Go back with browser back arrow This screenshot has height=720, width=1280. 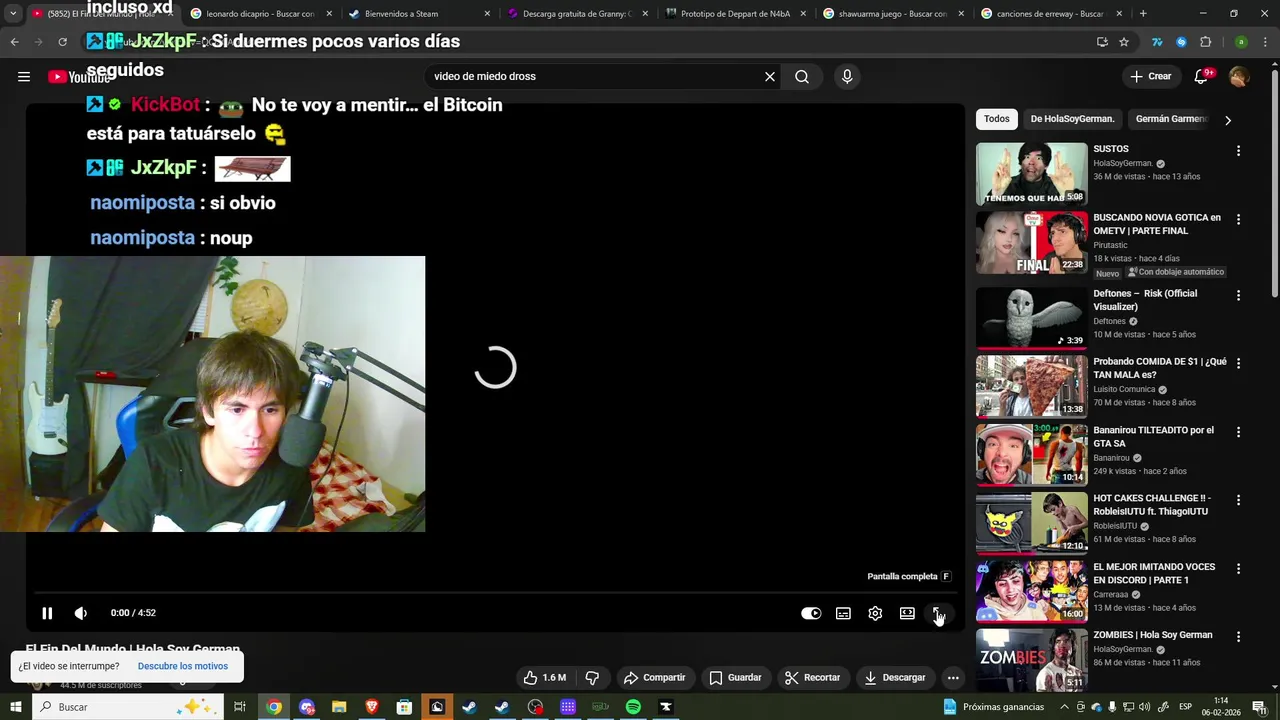coord(14,42)
